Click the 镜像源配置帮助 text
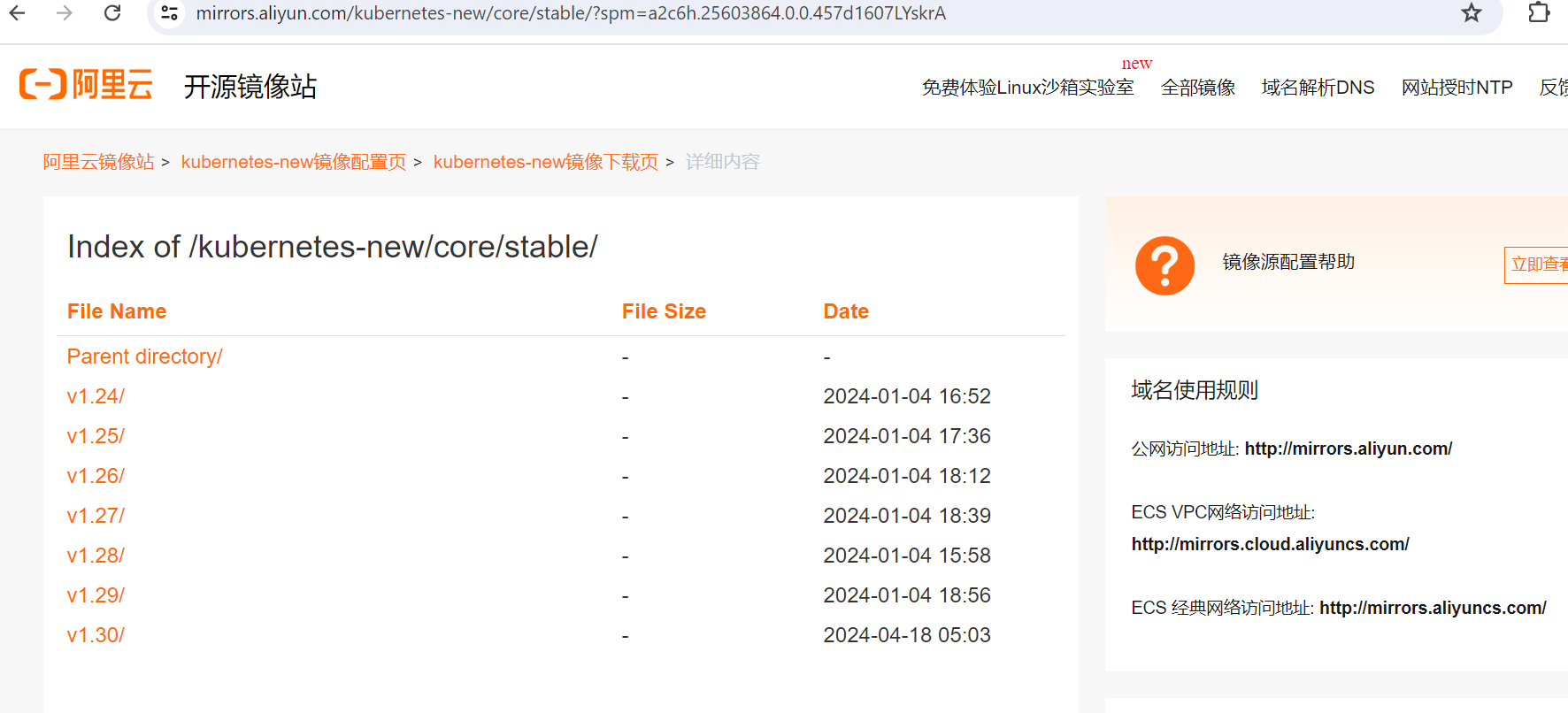 [x=1288, y=262]
